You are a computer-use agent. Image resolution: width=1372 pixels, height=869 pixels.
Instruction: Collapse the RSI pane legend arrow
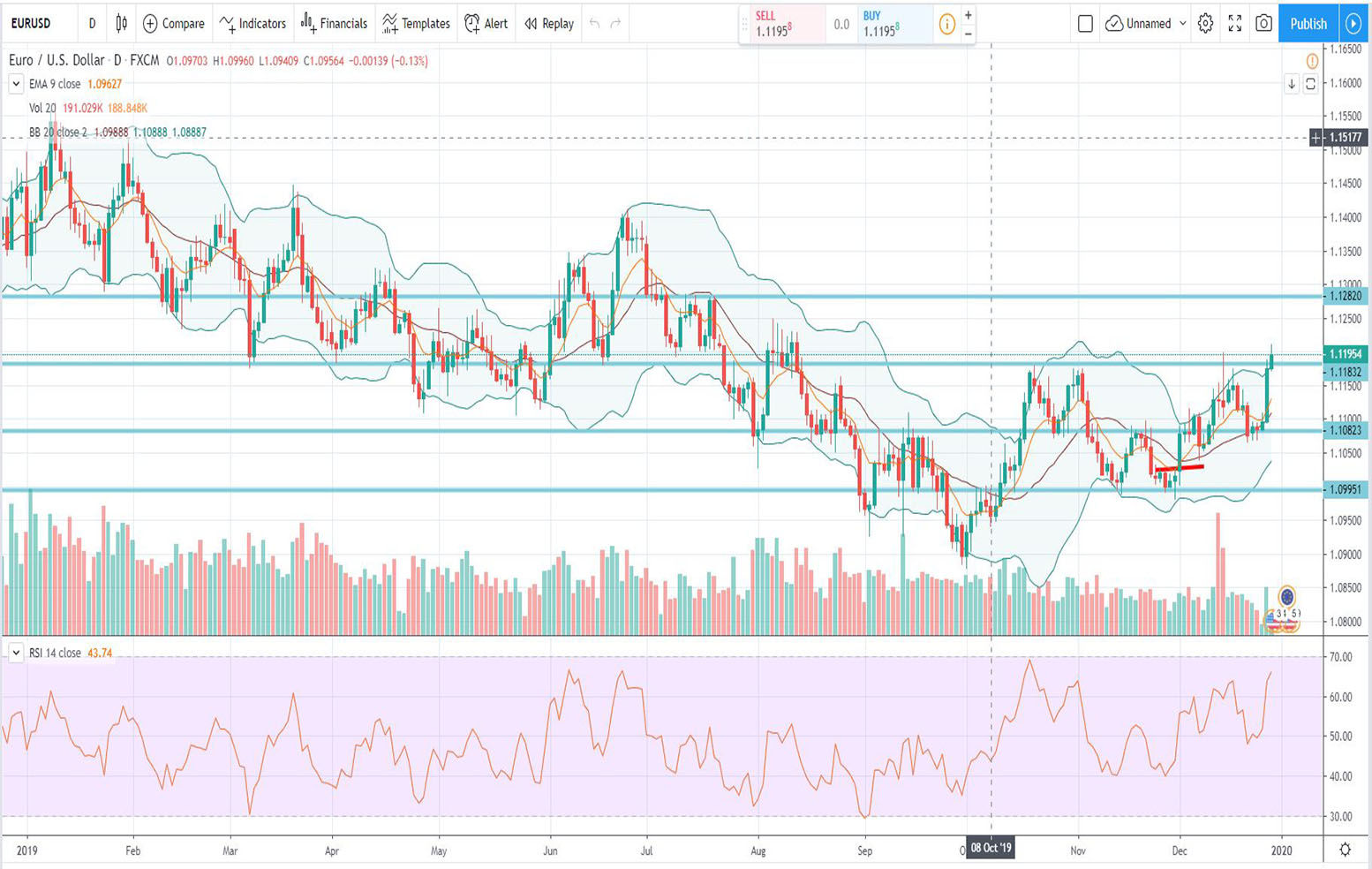click(16, 653)
